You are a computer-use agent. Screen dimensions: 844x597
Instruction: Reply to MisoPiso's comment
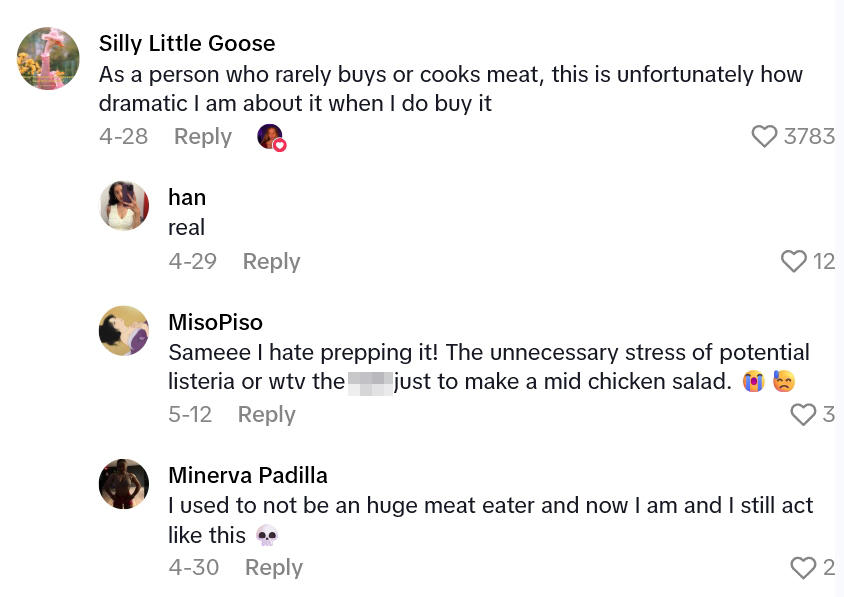(266, 414)
